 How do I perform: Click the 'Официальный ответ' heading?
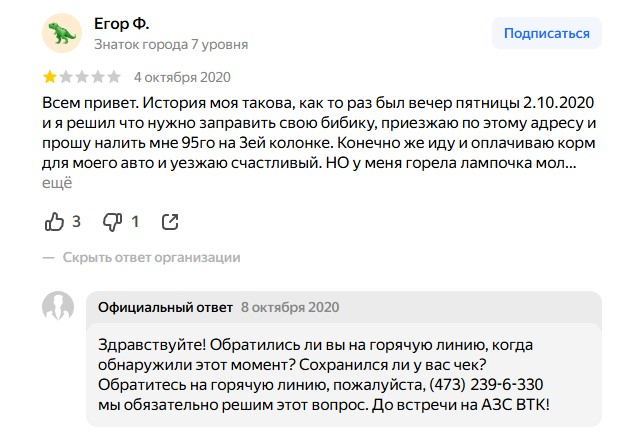coord(165,306)
